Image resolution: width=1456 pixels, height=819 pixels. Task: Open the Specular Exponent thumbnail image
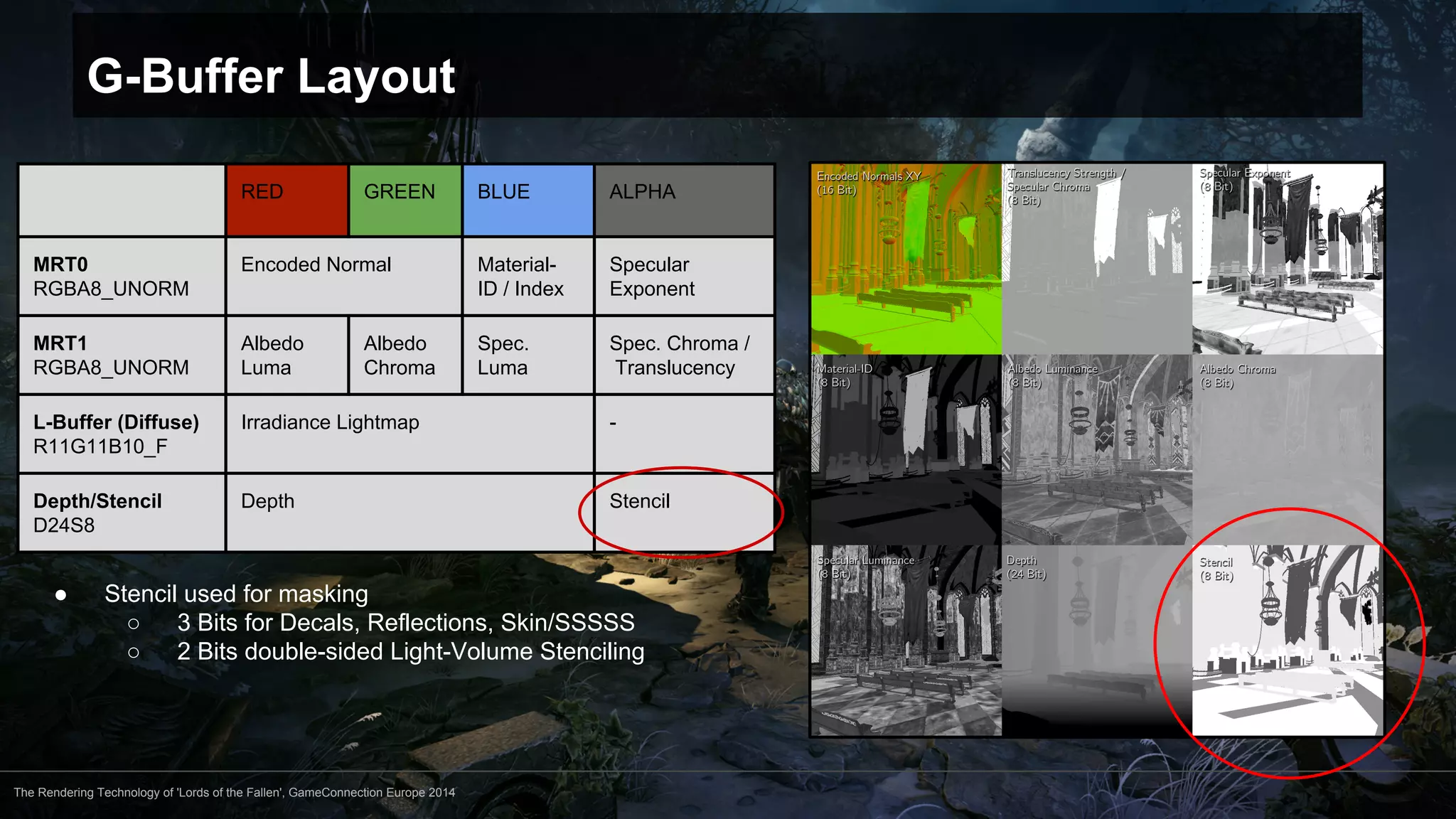tap(1288, 259)
